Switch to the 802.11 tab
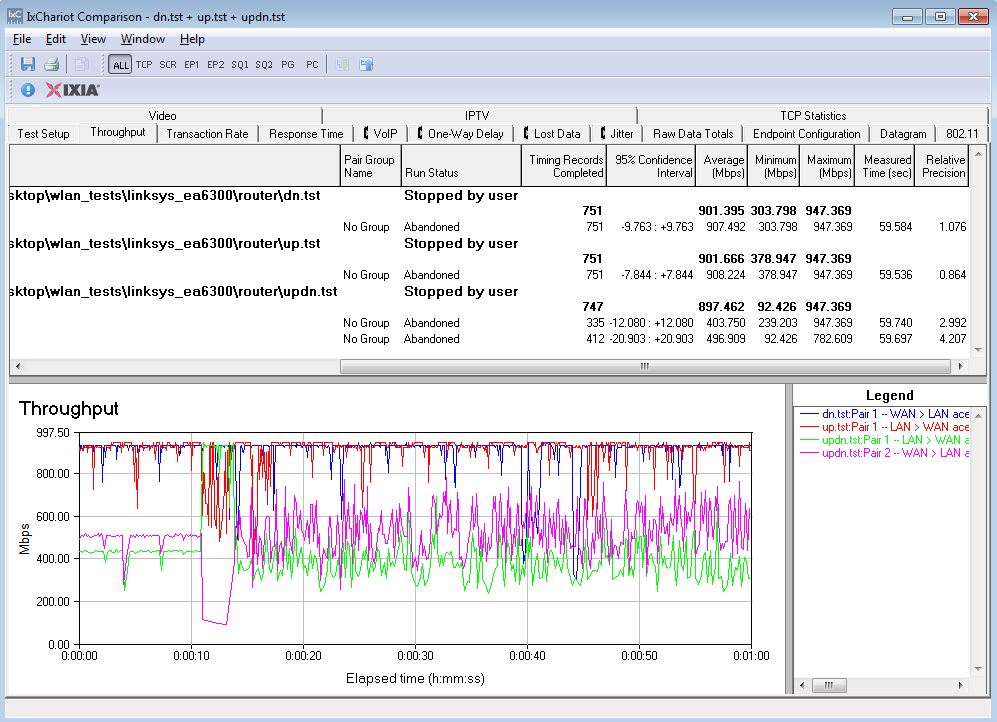Screen dimensions: 997x722 [x=961, y=133]
